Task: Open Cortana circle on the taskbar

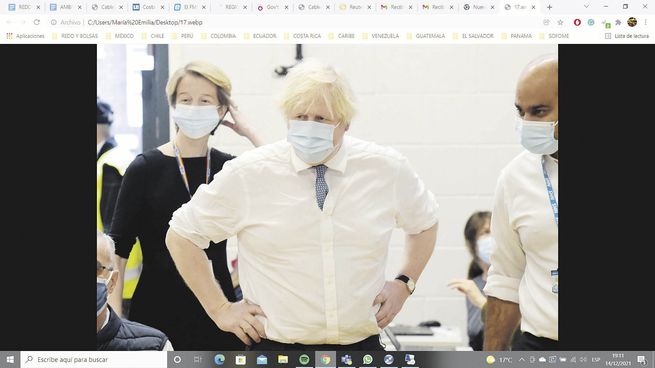Action: coord(177,359)
